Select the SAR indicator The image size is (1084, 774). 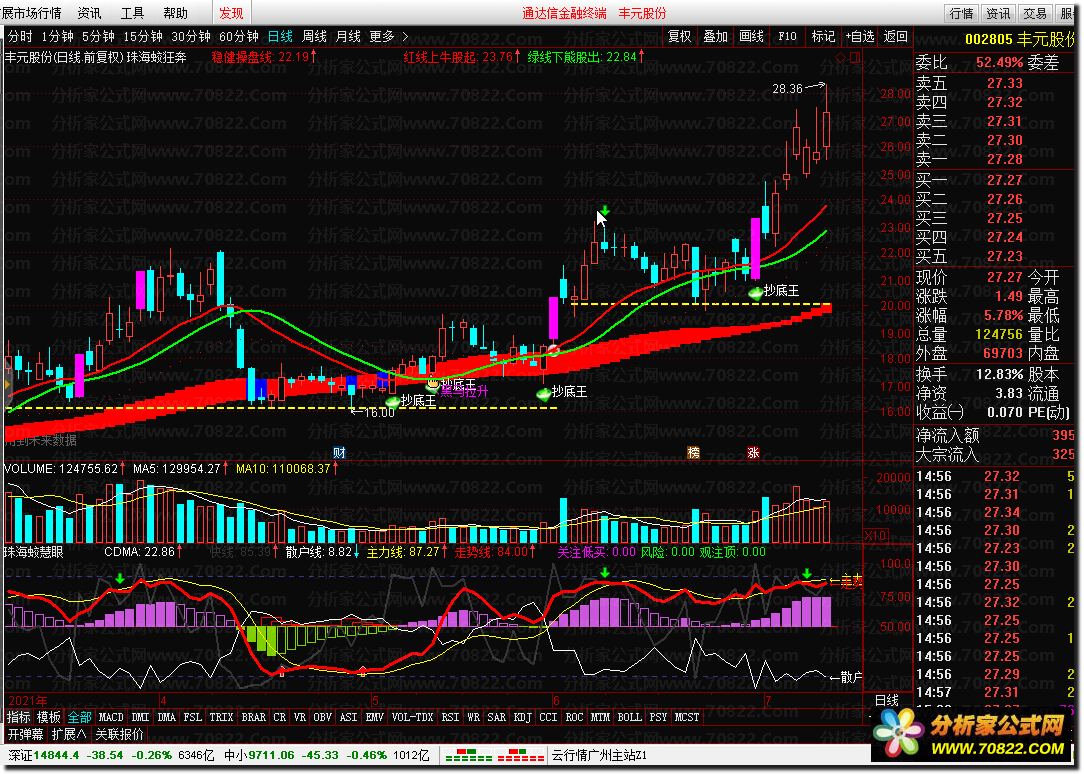[x=496, y=717]
